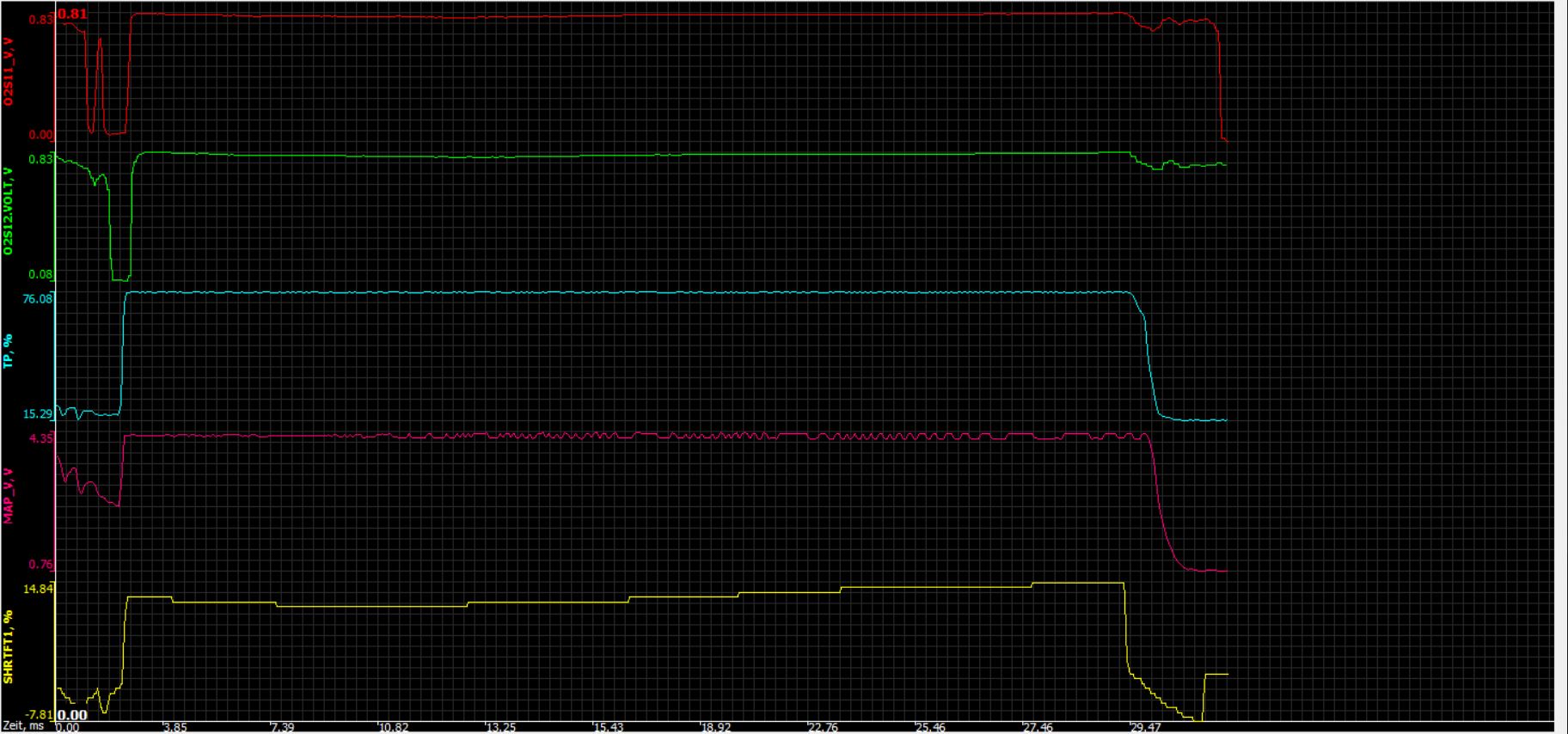This screenshot has width=1568, height=734.
Task: Pick the 25.46 time axis marker
Action: click(930, 727)
